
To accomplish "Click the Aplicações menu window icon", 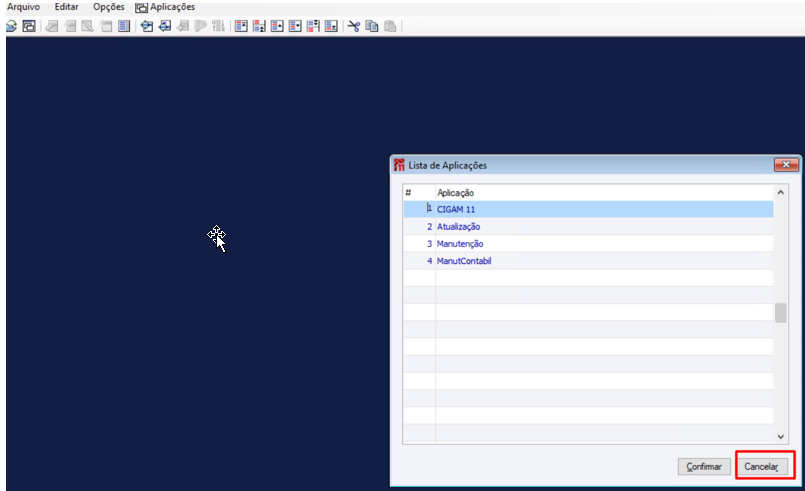I will [141, 8].
